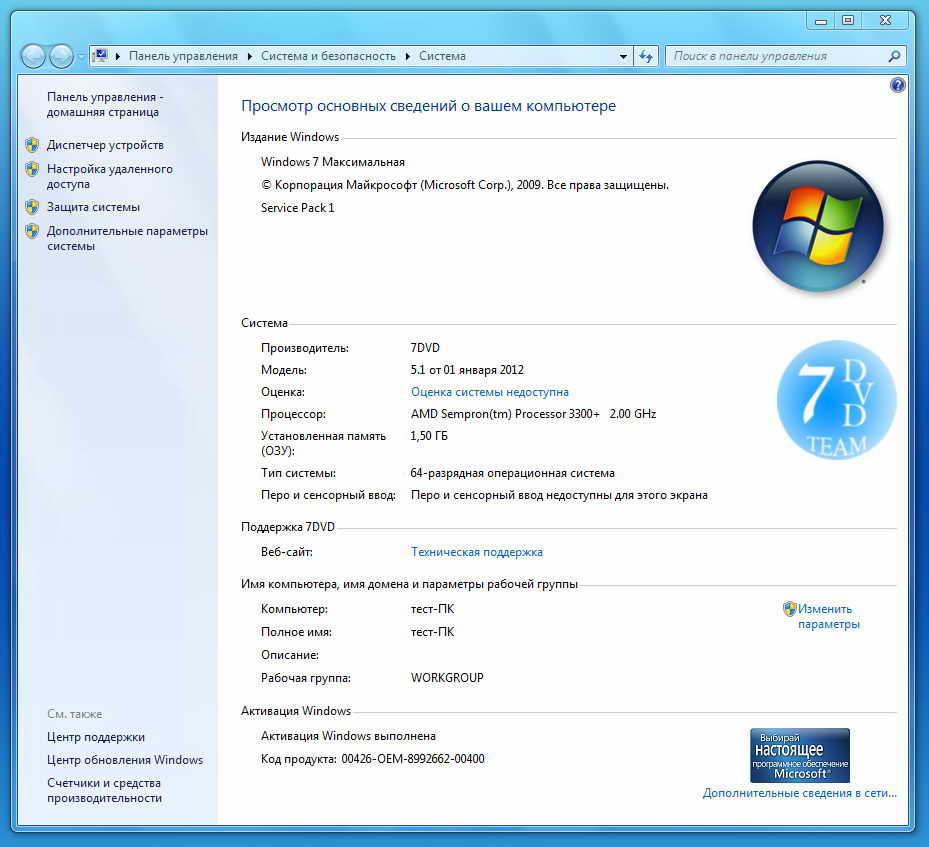The width and height of the screenshot is (929, 847).
Task: Expand the address bar history dropdown arrow
Action: (x=623, y=57)
